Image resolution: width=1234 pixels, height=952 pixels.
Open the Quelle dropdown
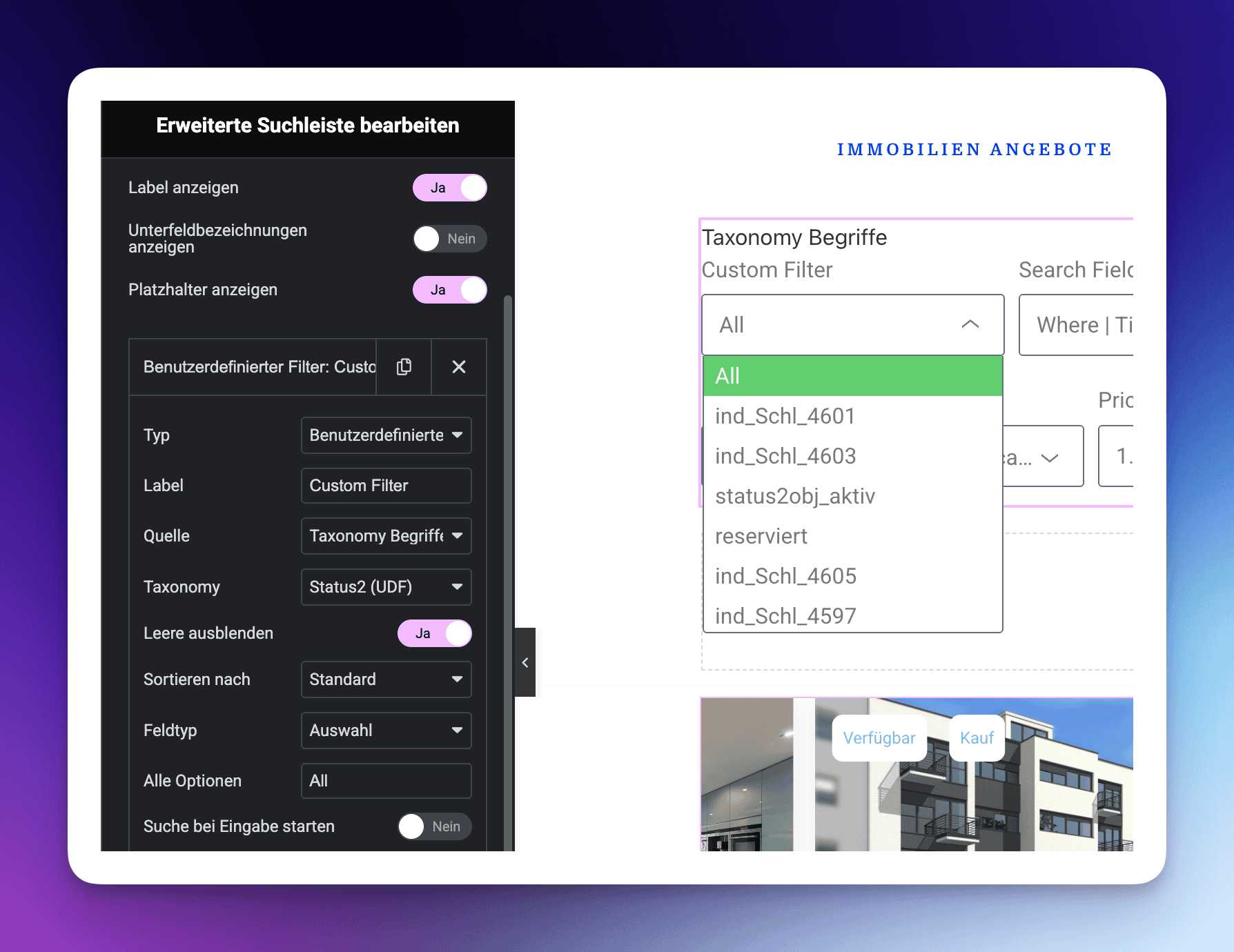click(386, 536)
